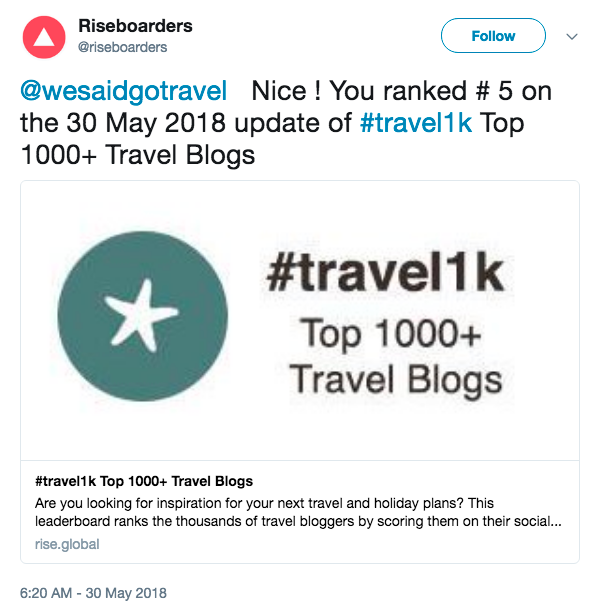
Task: Click the card description about travel inspiration
Action: (x=298, y=512)
